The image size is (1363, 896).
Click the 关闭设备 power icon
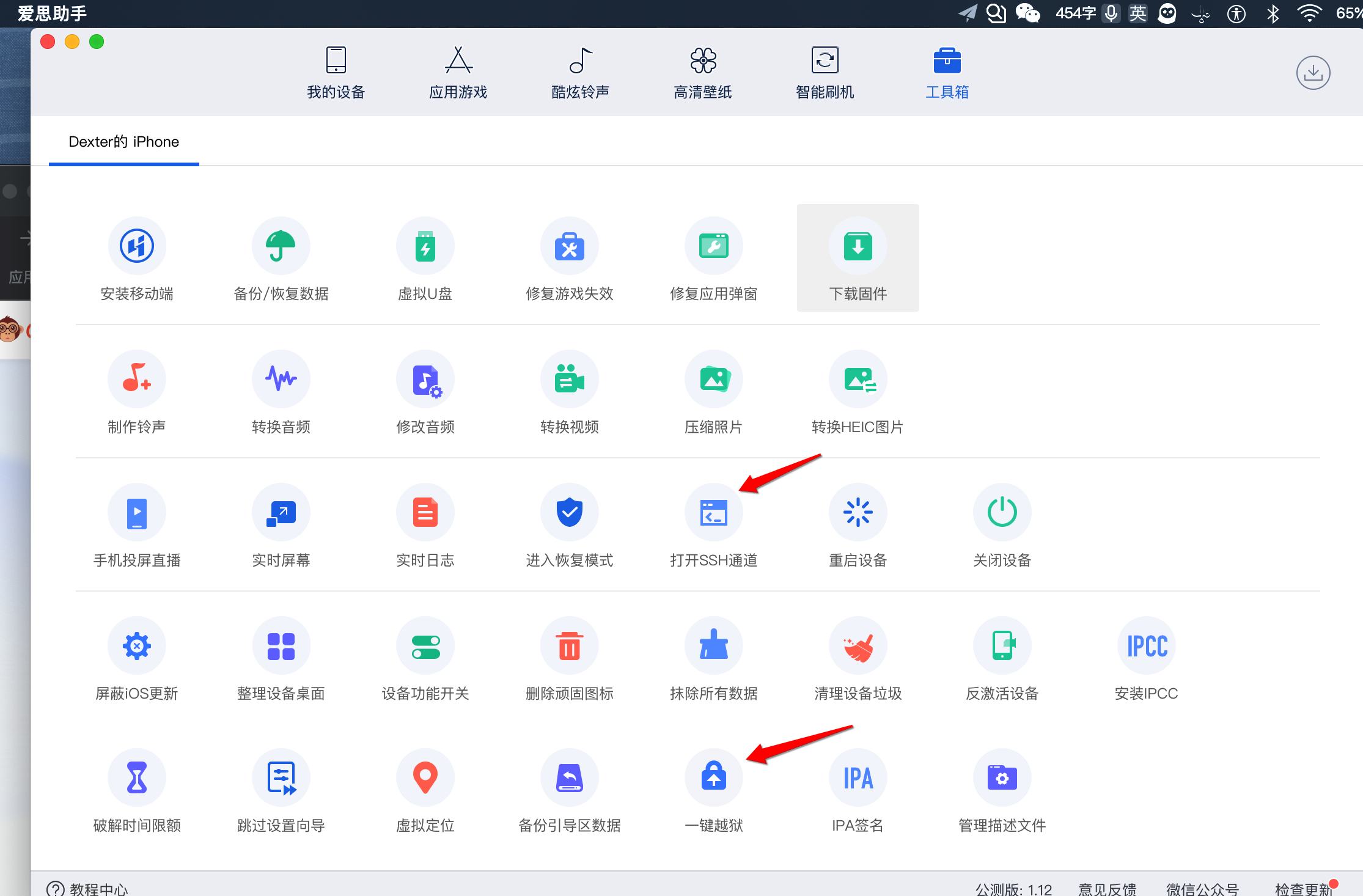pos(1002,513)
